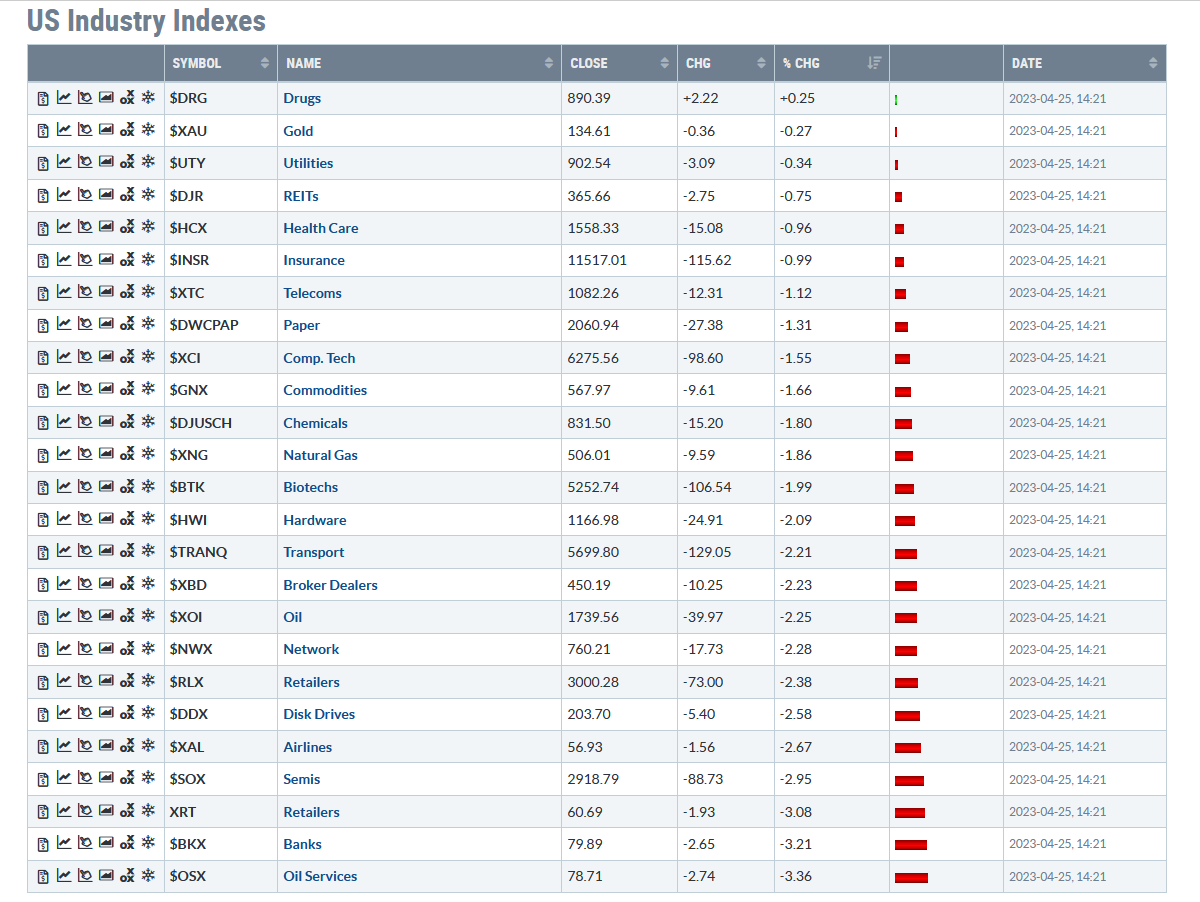Open GalleryView icon for $BTK row
The image size is (1200, 902).
coord(106,487)
